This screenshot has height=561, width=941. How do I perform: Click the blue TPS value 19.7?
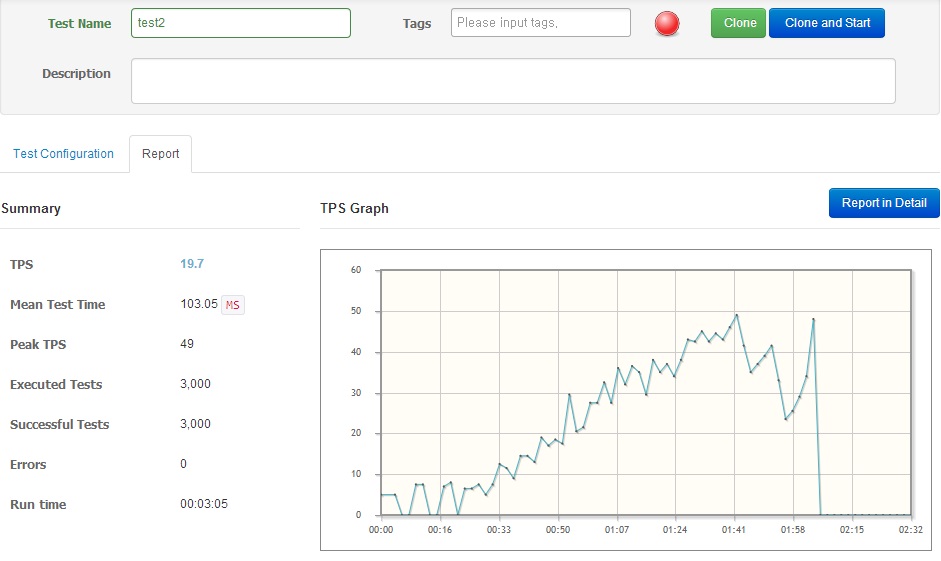pos(191,264)
